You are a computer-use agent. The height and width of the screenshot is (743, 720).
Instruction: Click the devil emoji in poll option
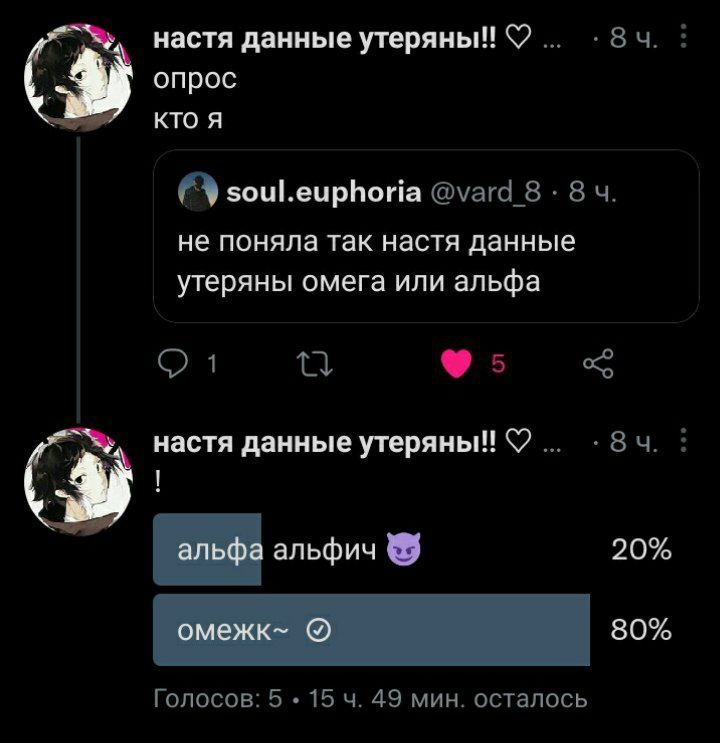pos(403,549)
